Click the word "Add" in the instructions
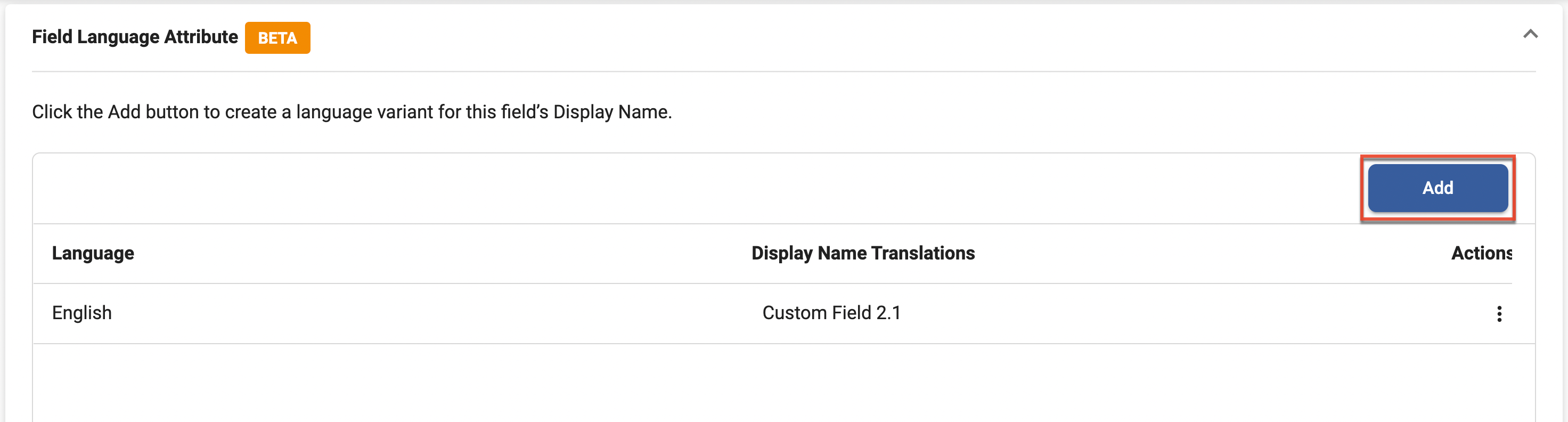This screenshot has height=422, width=1568. tap(124, 112)
